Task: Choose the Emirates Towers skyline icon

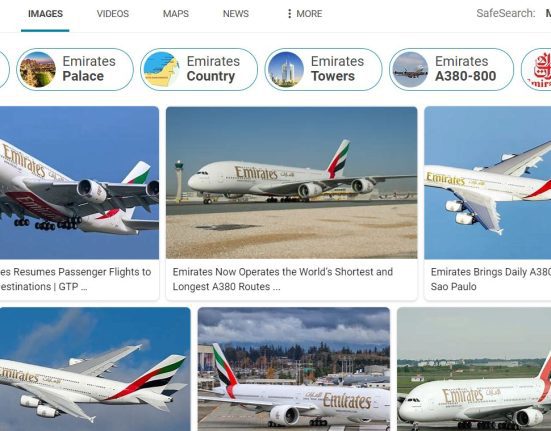Action: point(286,70)
